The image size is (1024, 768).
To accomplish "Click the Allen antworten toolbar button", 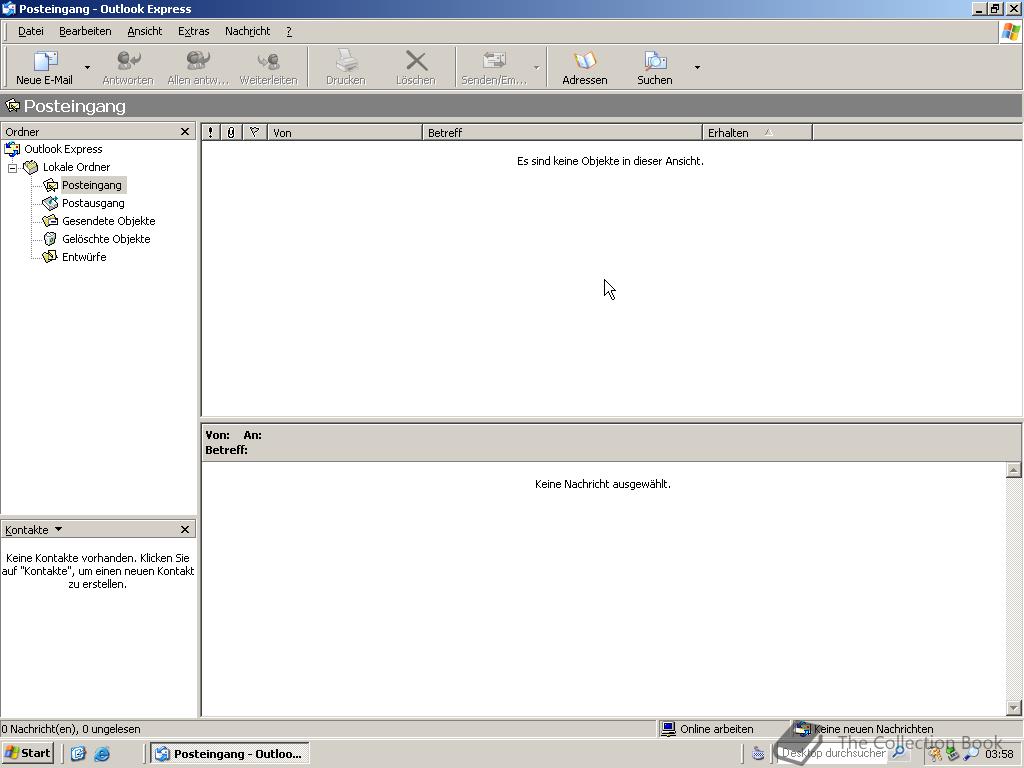I will [198, 67].
